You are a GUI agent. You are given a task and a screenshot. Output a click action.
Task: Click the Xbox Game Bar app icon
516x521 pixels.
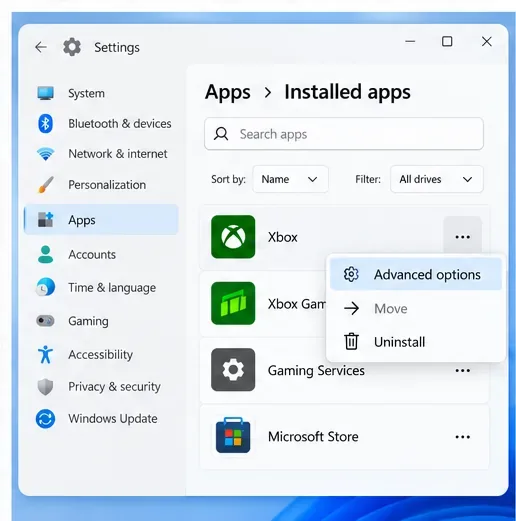pos(233,303)
